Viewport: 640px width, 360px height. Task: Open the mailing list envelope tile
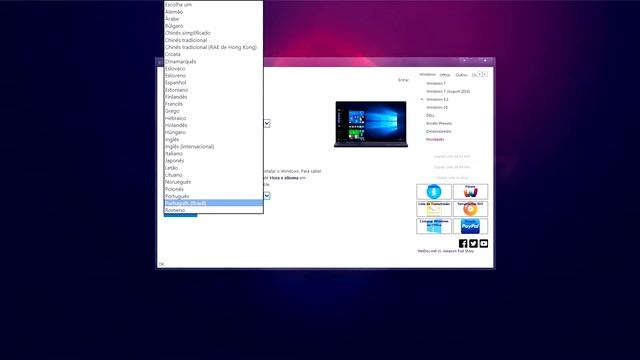click(x=434, y=209)
